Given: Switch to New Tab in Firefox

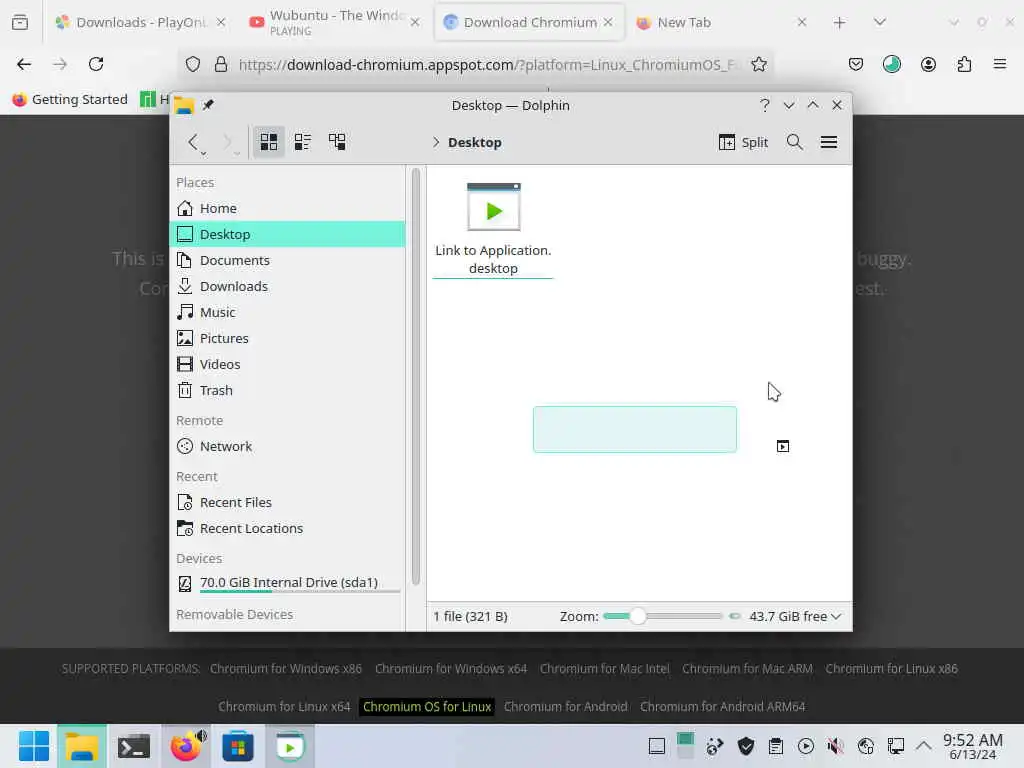Looking at the screenshot, I should 722,22.
